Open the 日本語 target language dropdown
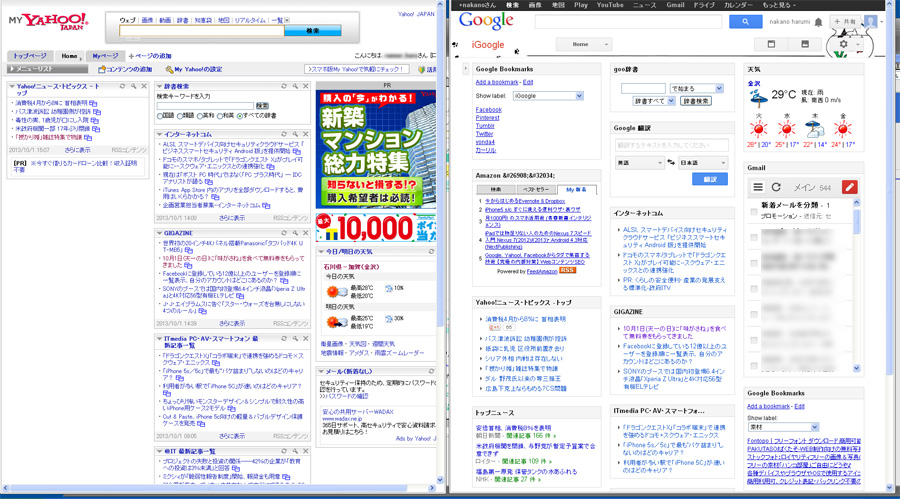Screen dimensions: 900x499 pyautogui.click(x=703, y=163)
